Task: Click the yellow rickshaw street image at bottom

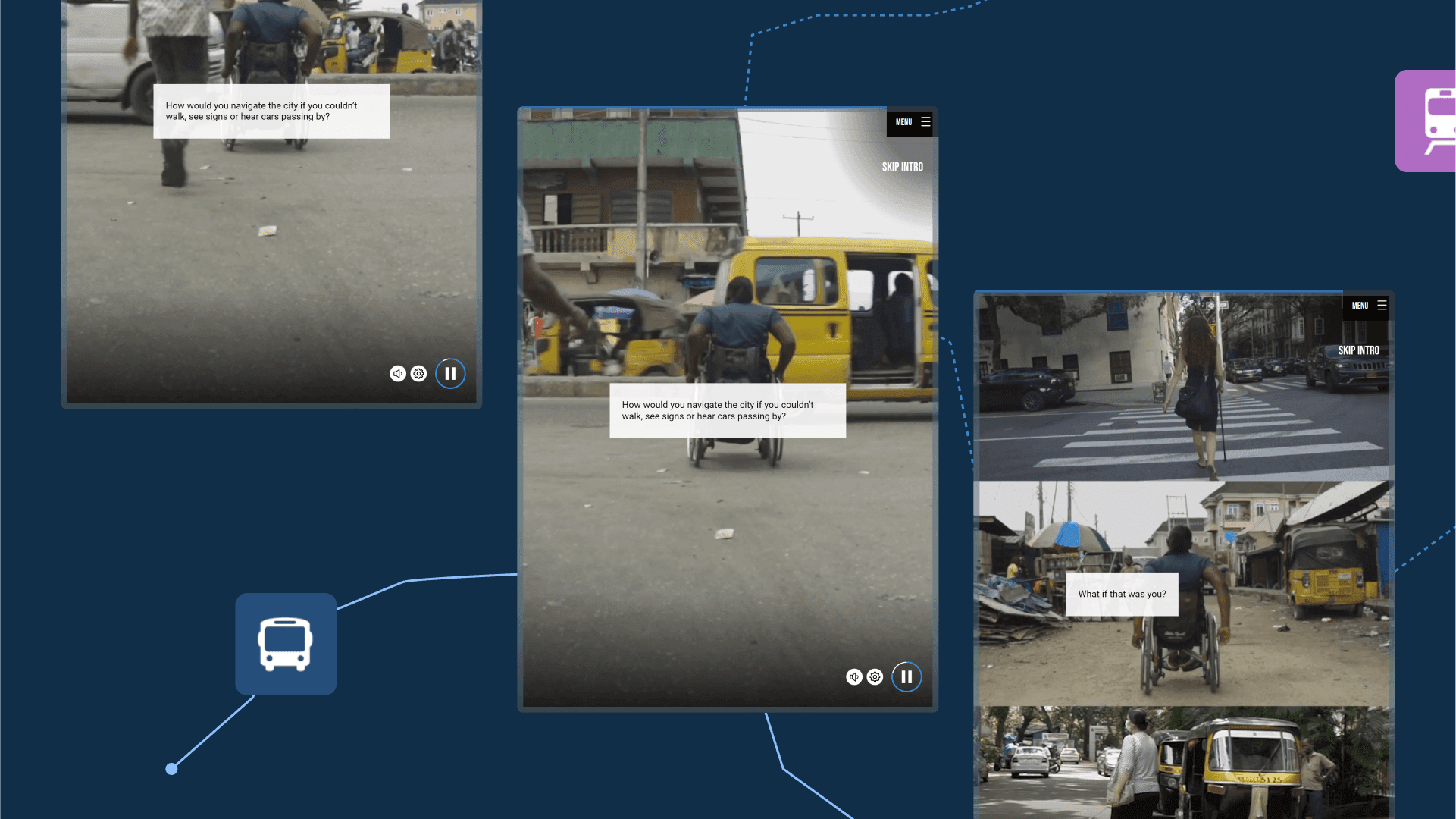Action: click(x=1182, y=762)
